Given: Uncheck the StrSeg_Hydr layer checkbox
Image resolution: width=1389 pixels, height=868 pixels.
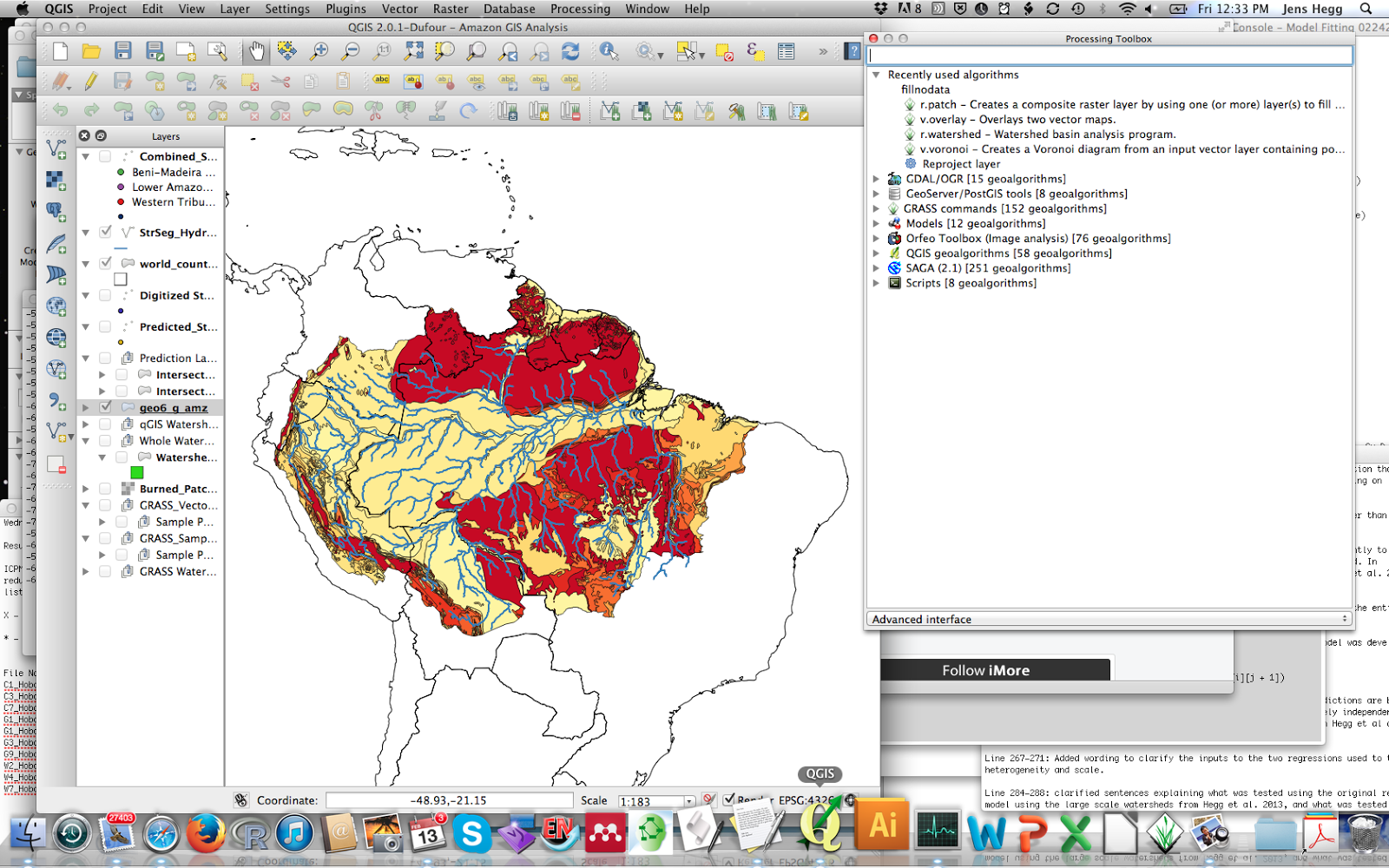Looking at the screenshot, I should click(x=105, y=232).
